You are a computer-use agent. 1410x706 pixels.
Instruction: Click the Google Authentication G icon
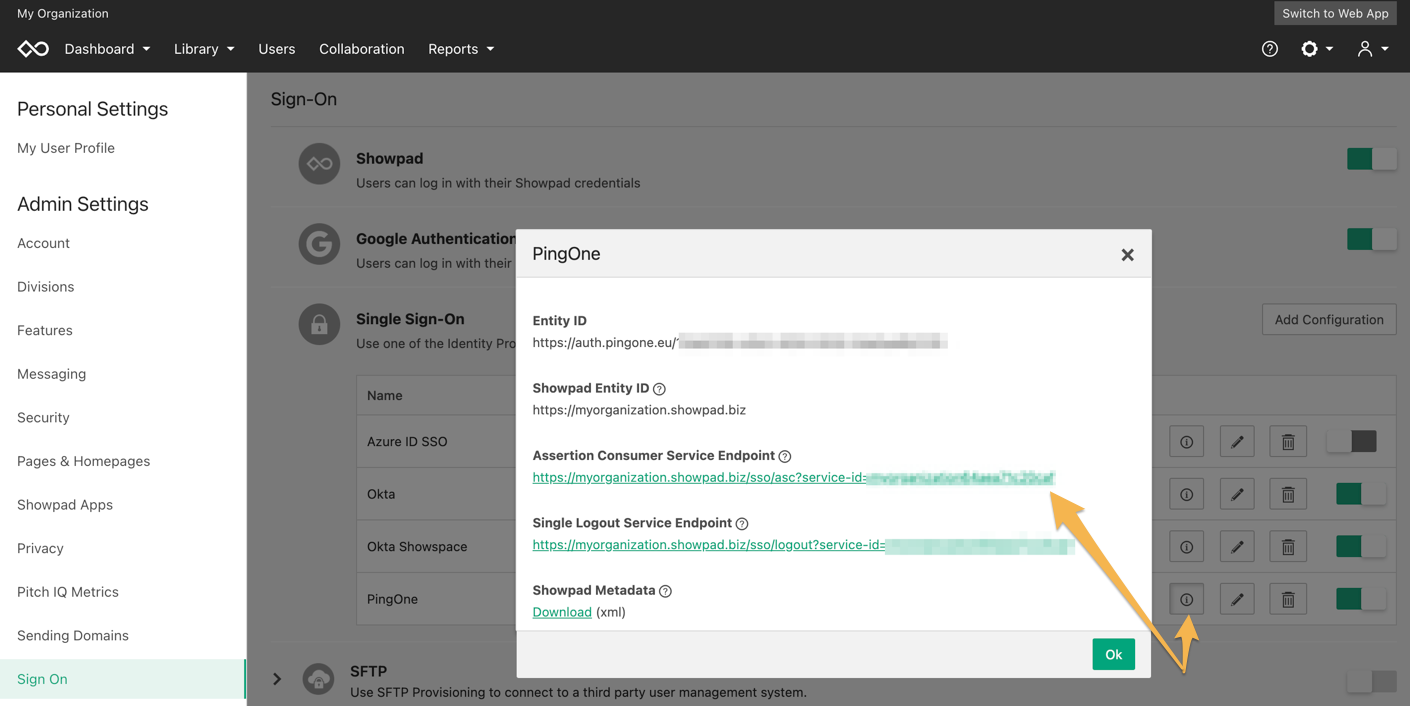pos(319,244)
